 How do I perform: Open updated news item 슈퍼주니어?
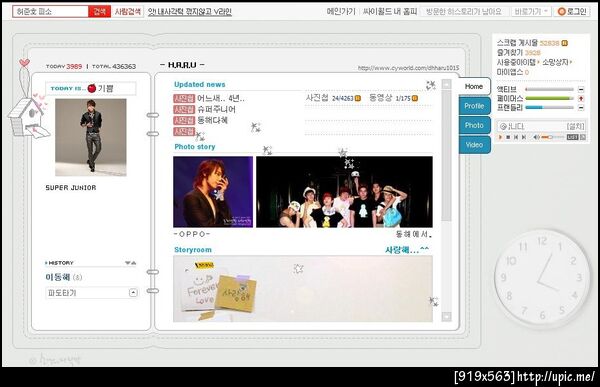click(x=216, y=109)
